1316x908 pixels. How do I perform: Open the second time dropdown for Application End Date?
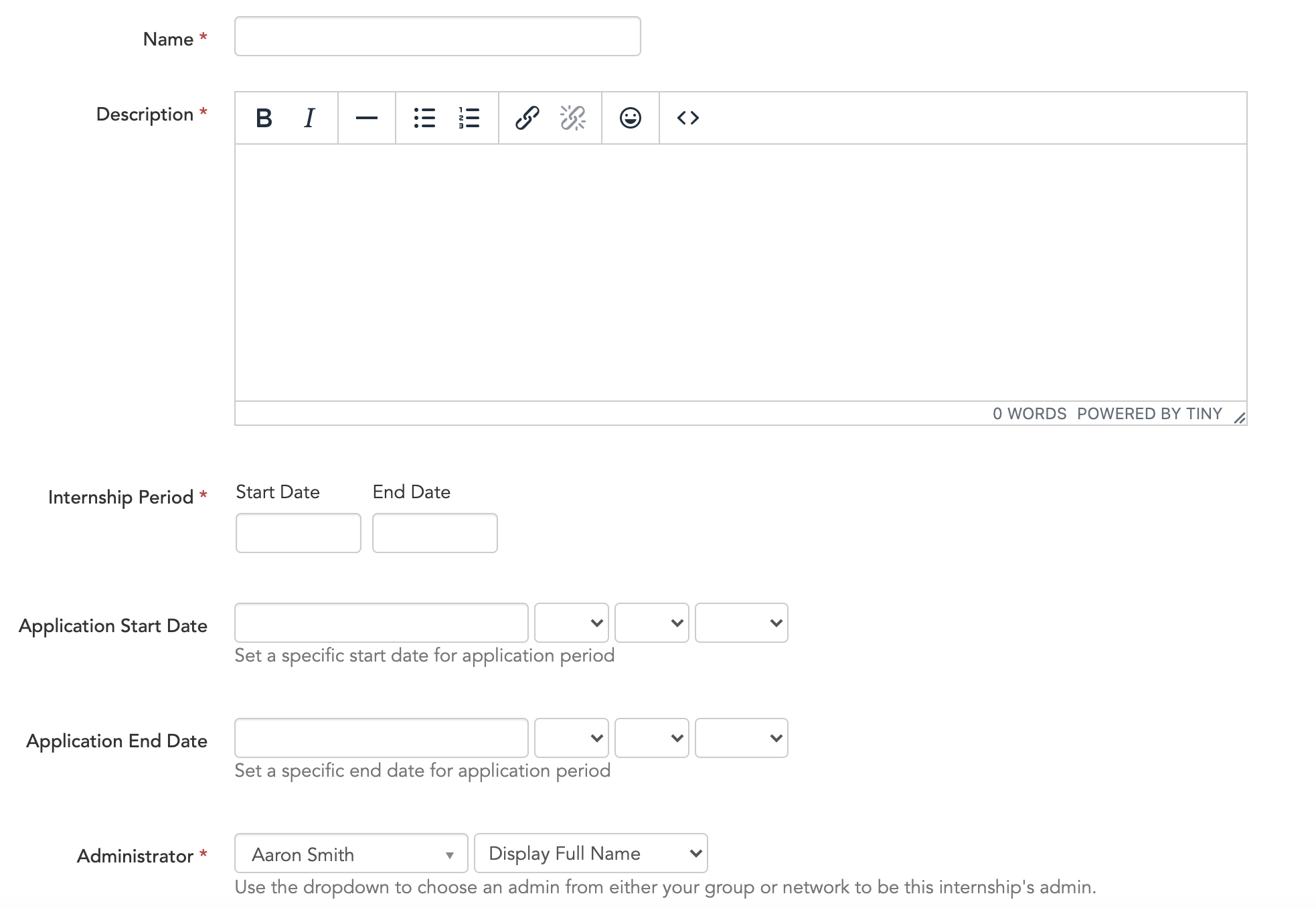tap(652, 738)
